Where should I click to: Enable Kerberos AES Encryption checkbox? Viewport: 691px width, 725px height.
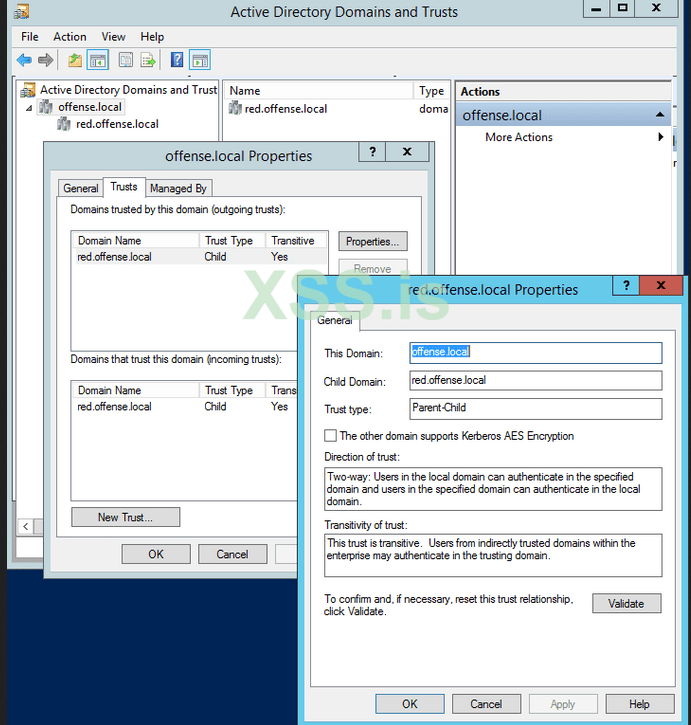[330, 436]
